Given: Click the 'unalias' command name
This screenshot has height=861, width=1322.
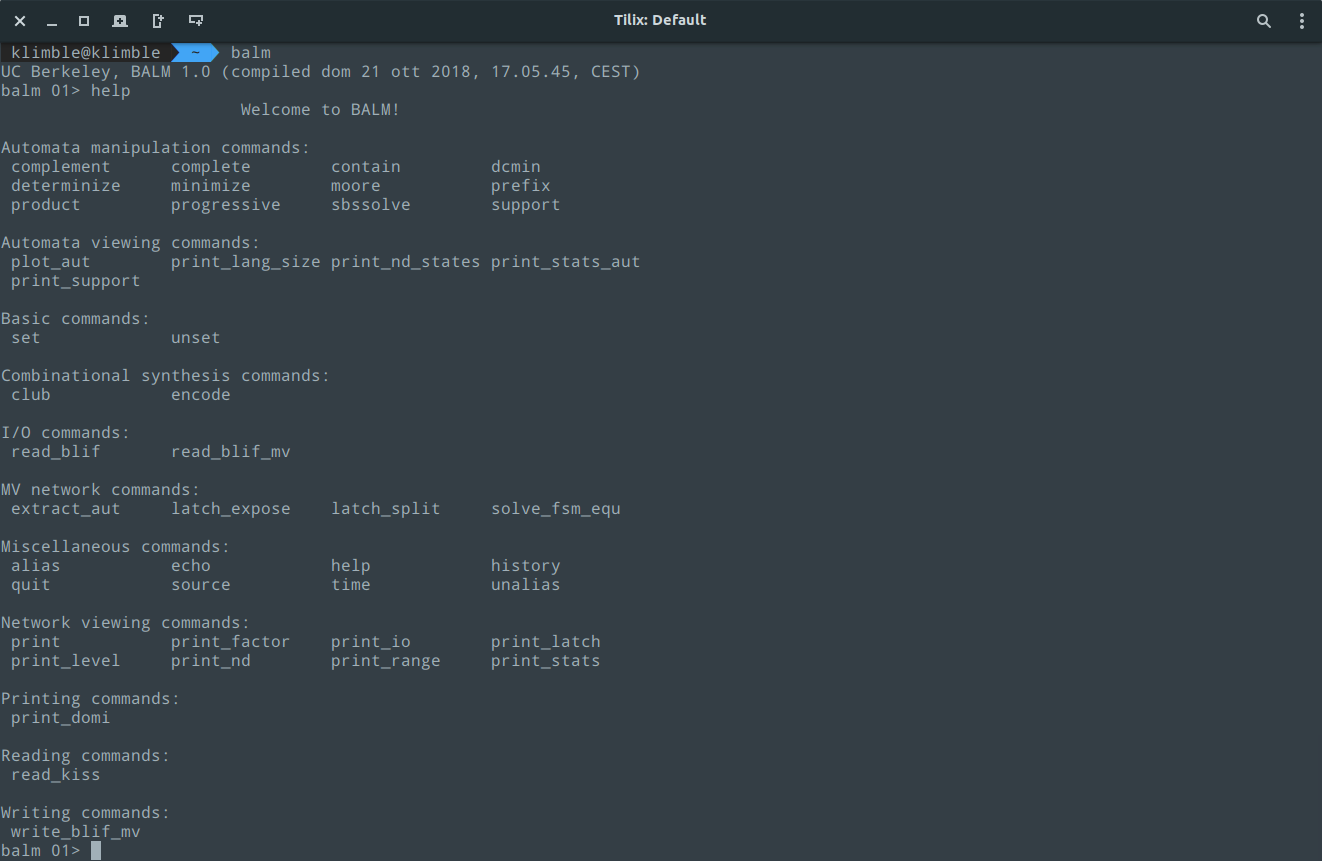Looking at the screenshot, I should pos(526,585).
